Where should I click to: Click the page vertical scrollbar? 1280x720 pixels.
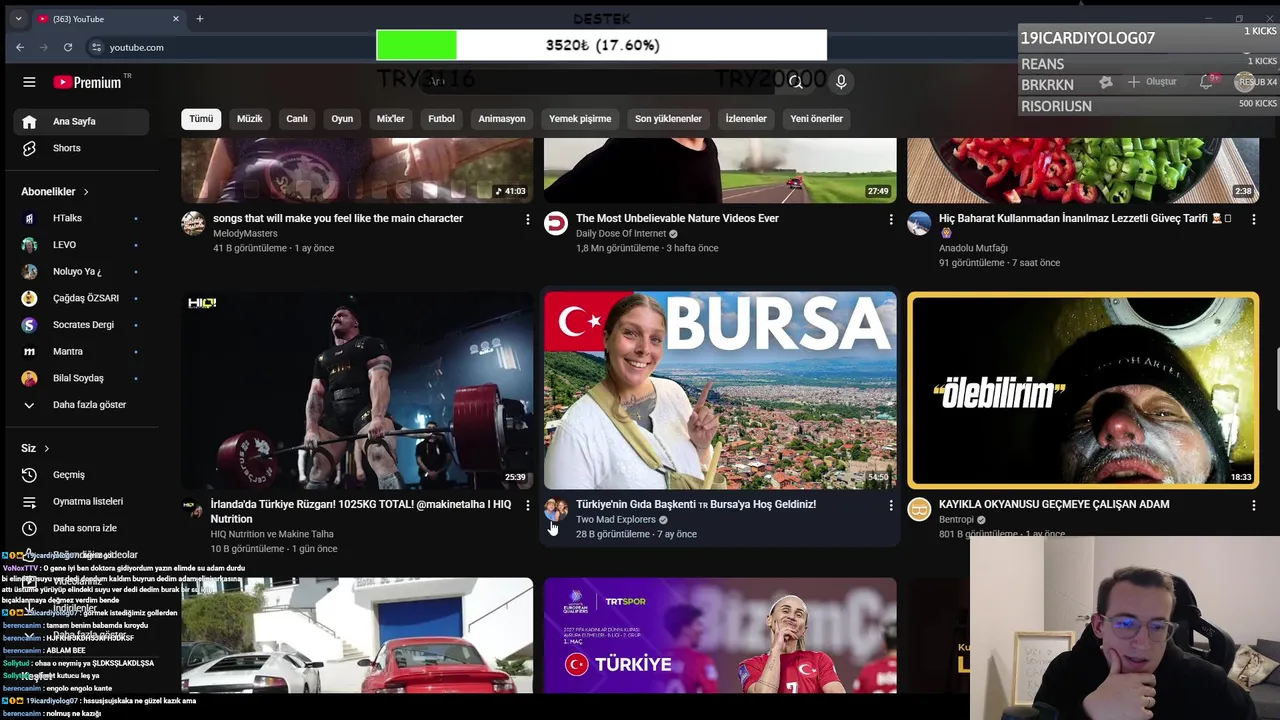click(x=1276, y=380)
